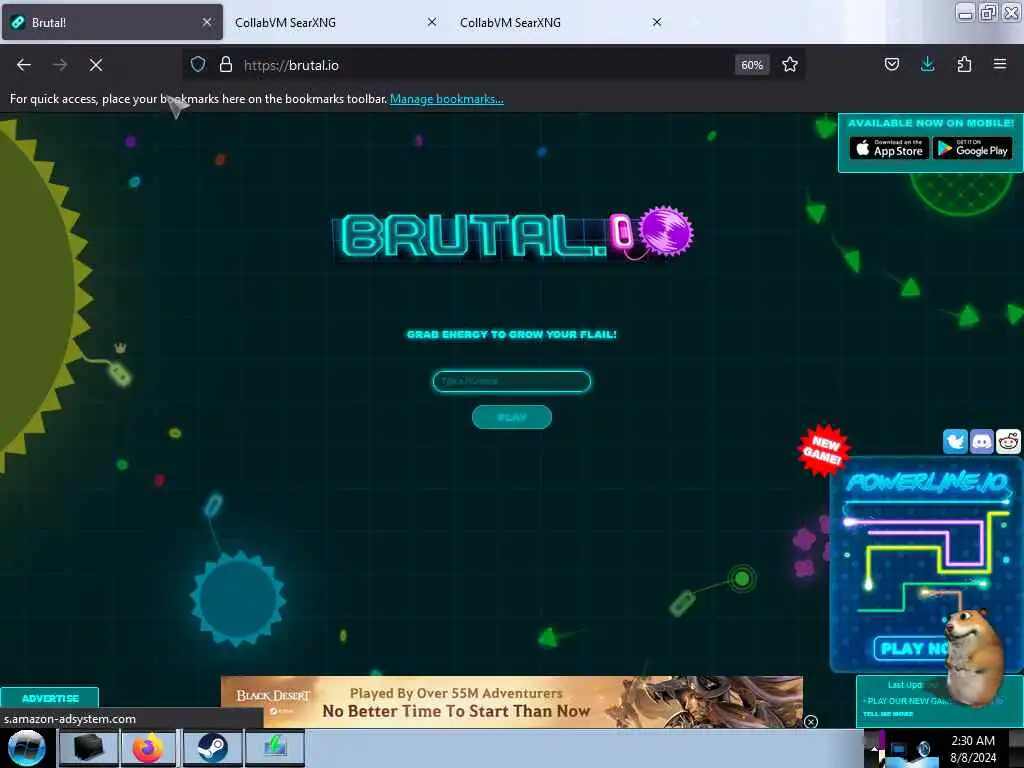The height and width of the screenshot is (768, 1024).
Task: Open the extensions puzzle icon
Action: coord(964,64)
